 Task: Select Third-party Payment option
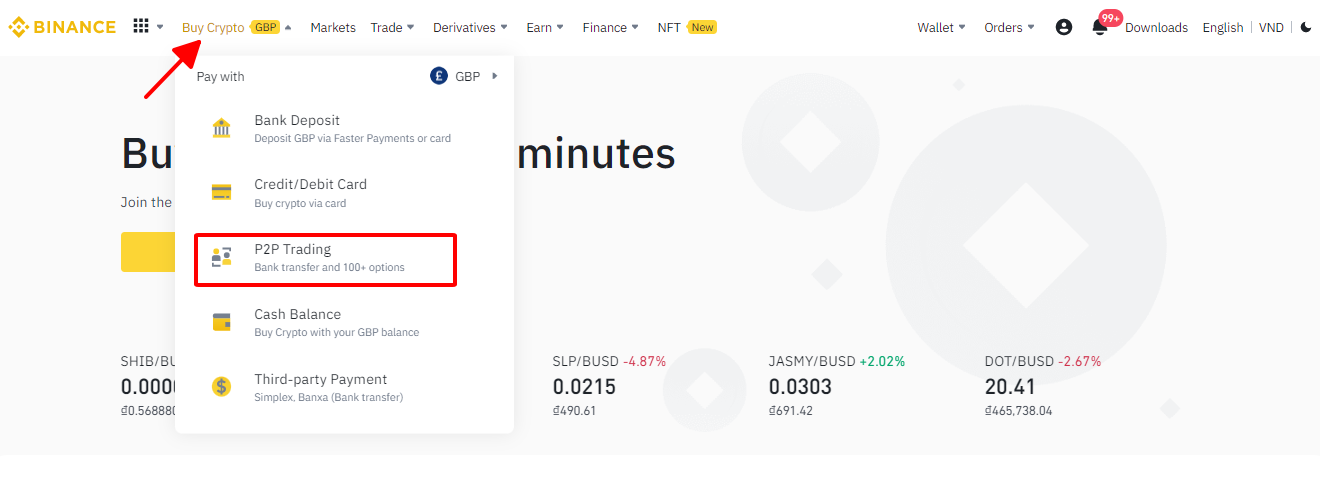344,388
